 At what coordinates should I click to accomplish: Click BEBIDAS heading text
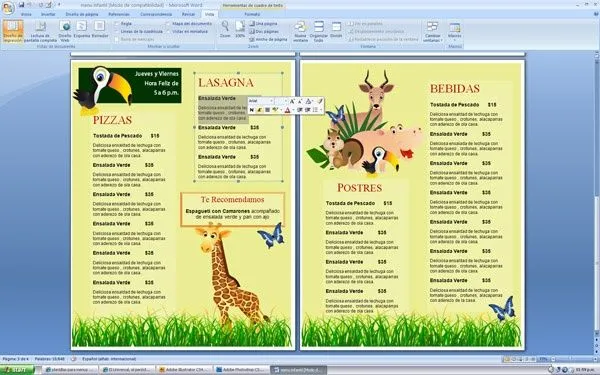pos(455,88)
